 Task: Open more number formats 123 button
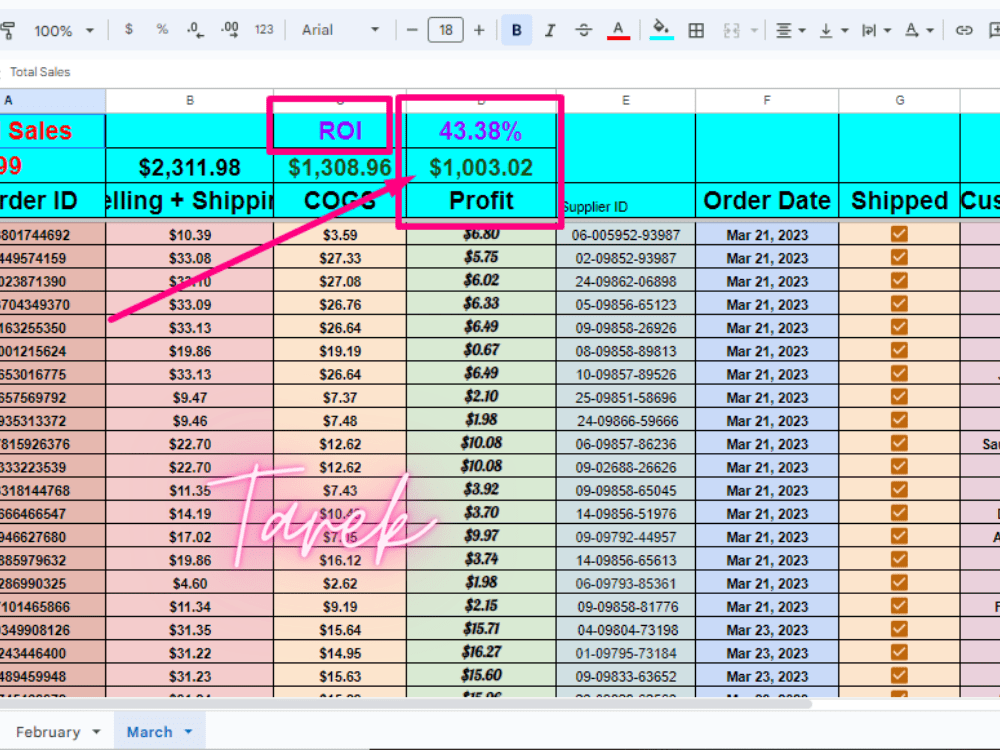pos(263,29)
